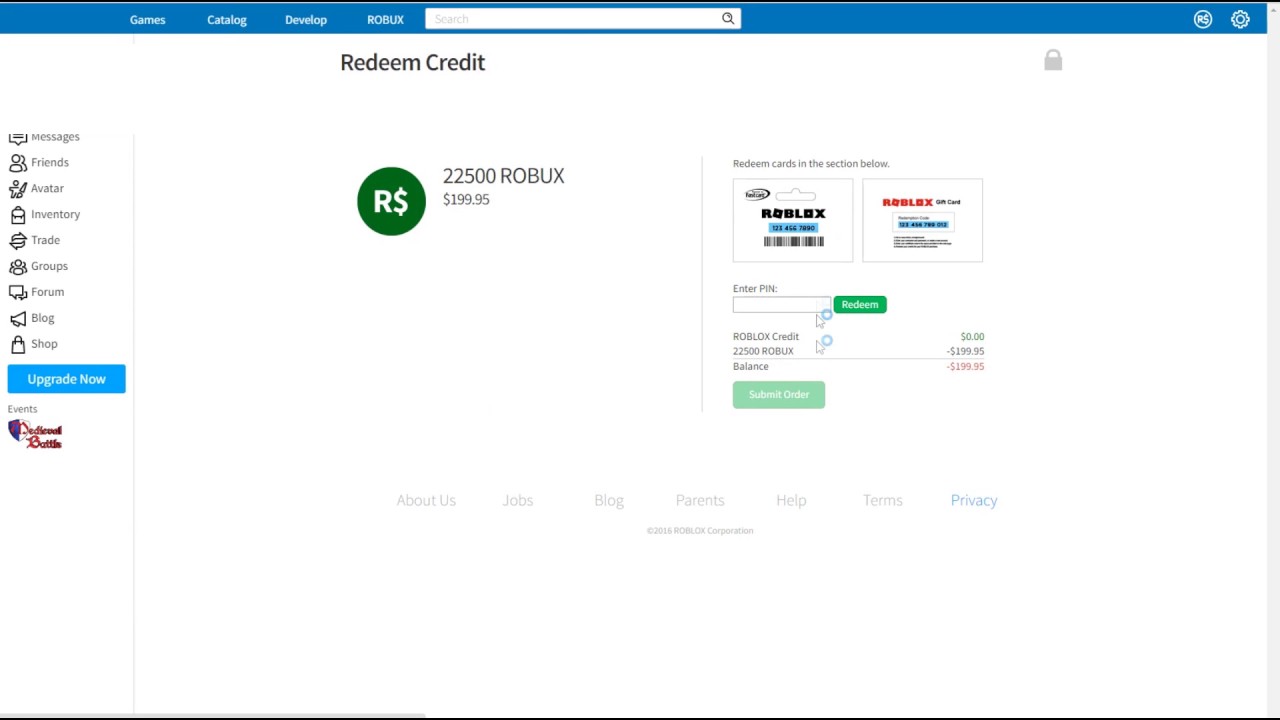
Task: Click the Trade sidebar icon
Action: click(18, 240)
